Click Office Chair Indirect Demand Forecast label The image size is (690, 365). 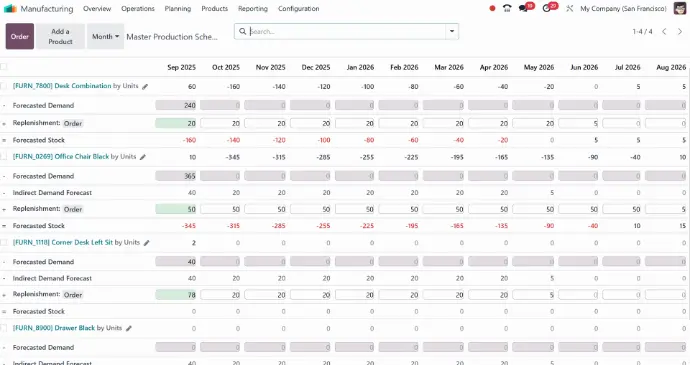(x=52, y=192)
